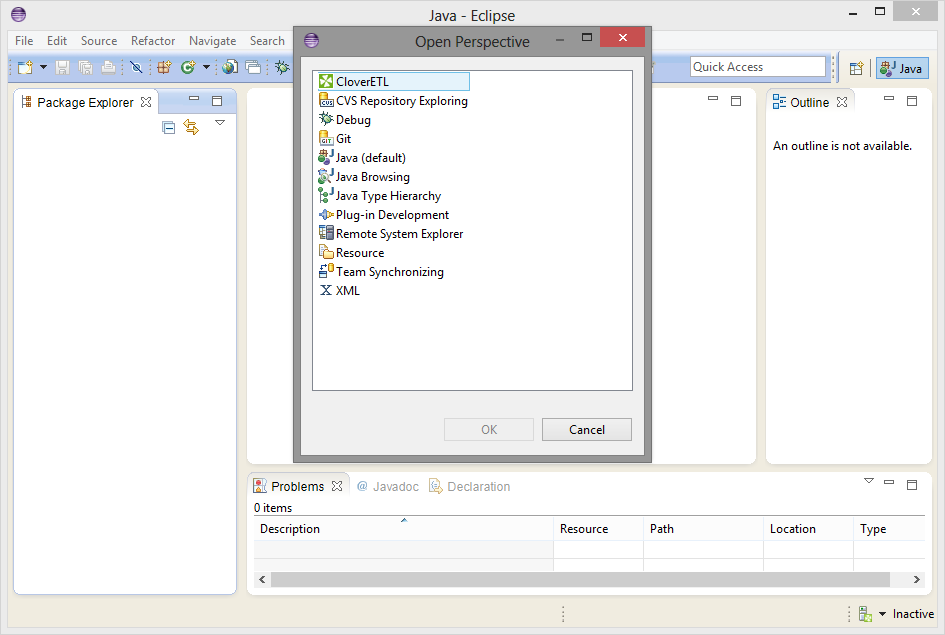Click OK in Open Perspective dialog
Image resolution: width=945 pixels, height=635 pixels.
[489, 430]
